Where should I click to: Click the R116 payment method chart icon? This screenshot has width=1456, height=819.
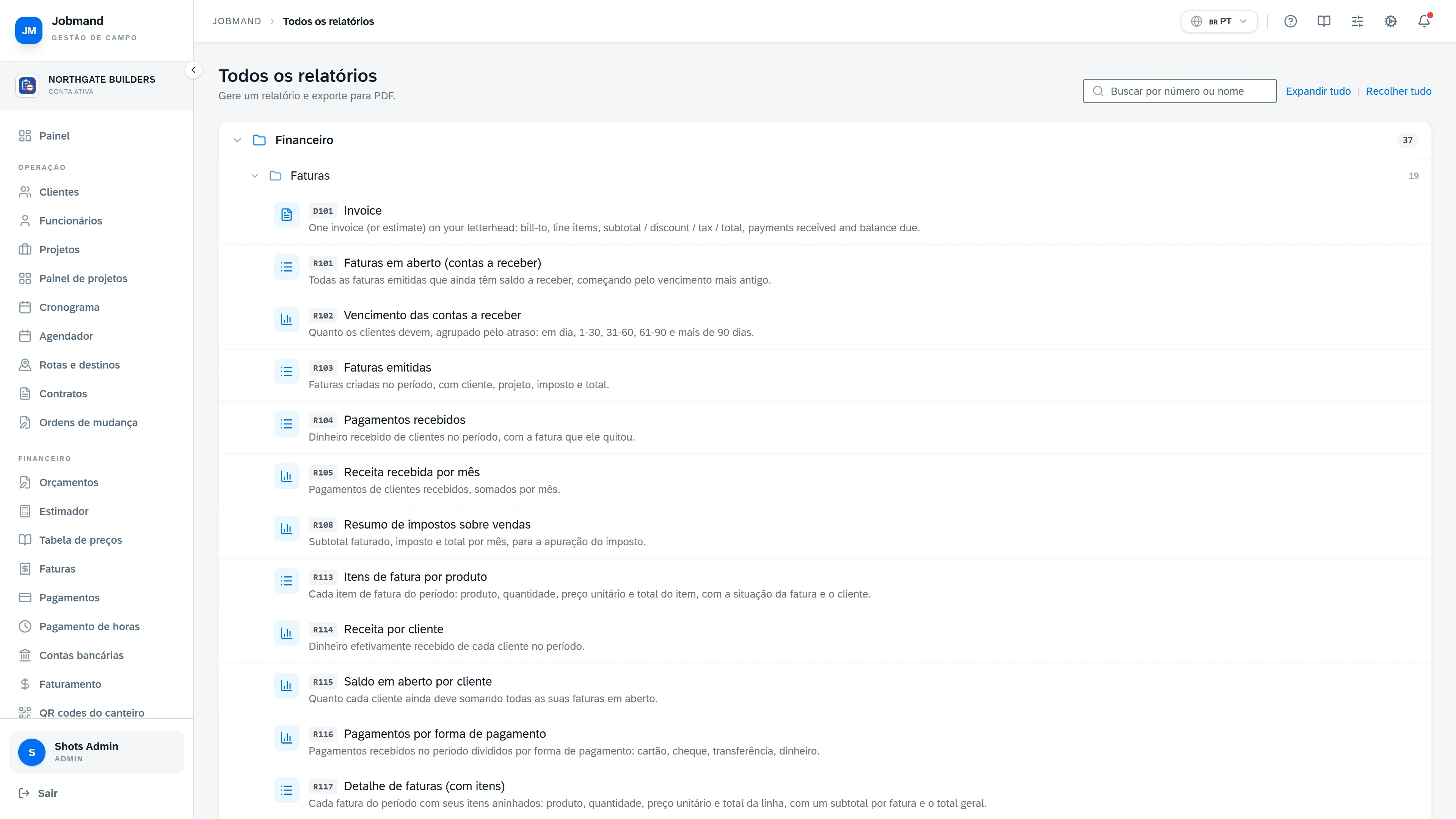click(x=287, y=738)
